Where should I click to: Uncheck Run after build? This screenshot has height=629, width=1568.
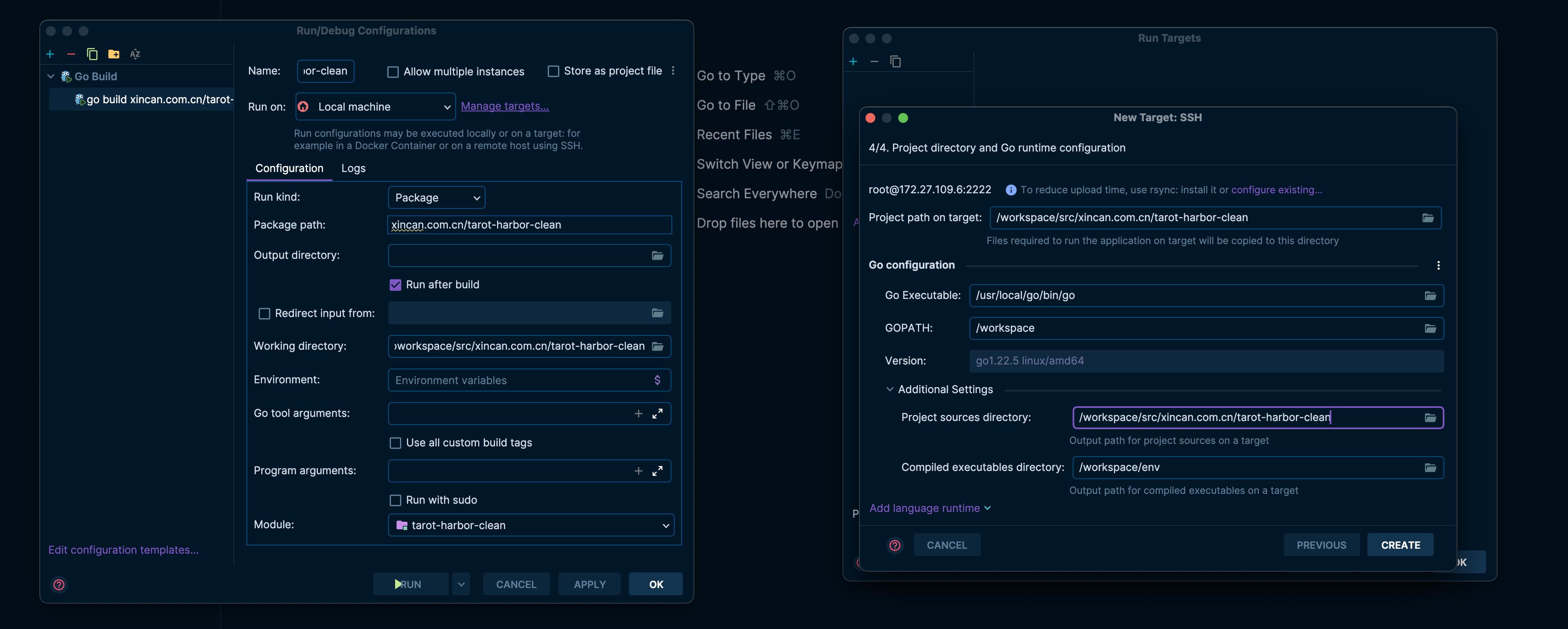(395, 285)
